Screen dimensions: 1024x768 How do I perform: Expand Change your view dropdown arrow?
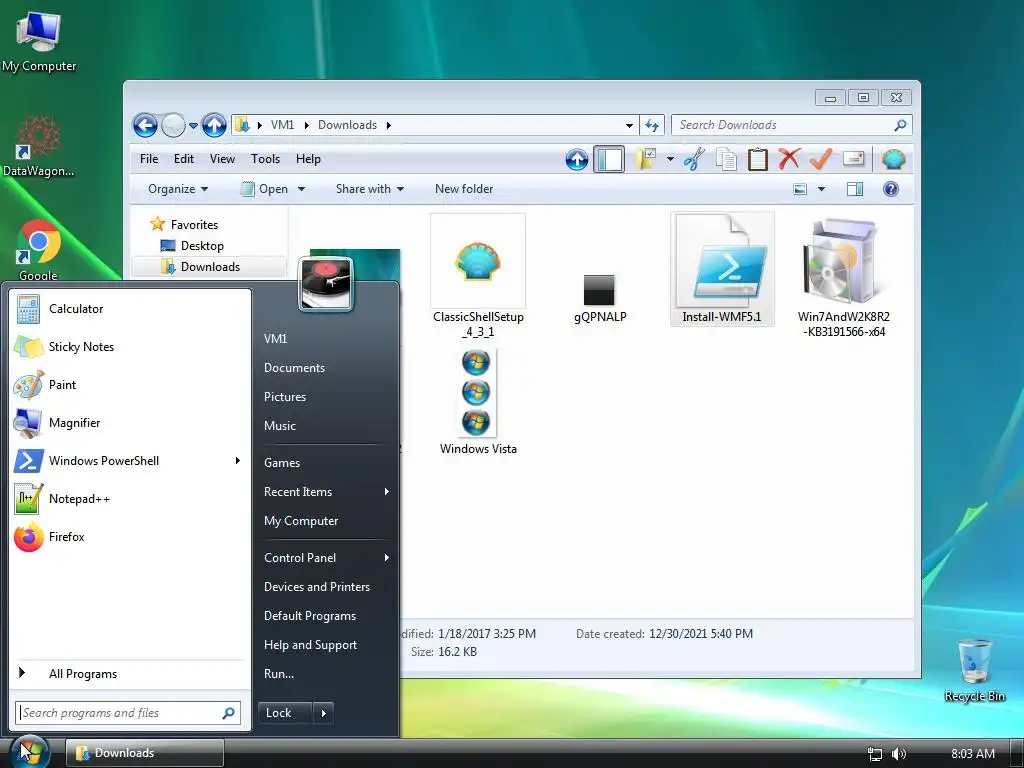pos(822,189)
